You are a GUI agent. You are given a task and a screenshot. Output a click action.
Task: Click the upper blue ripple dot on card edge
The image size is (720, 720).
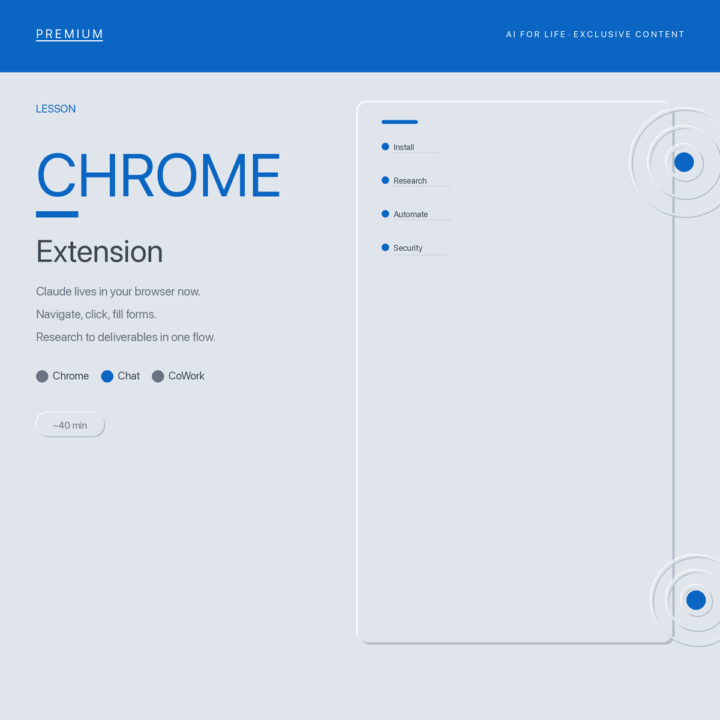(x=684, y=162)
